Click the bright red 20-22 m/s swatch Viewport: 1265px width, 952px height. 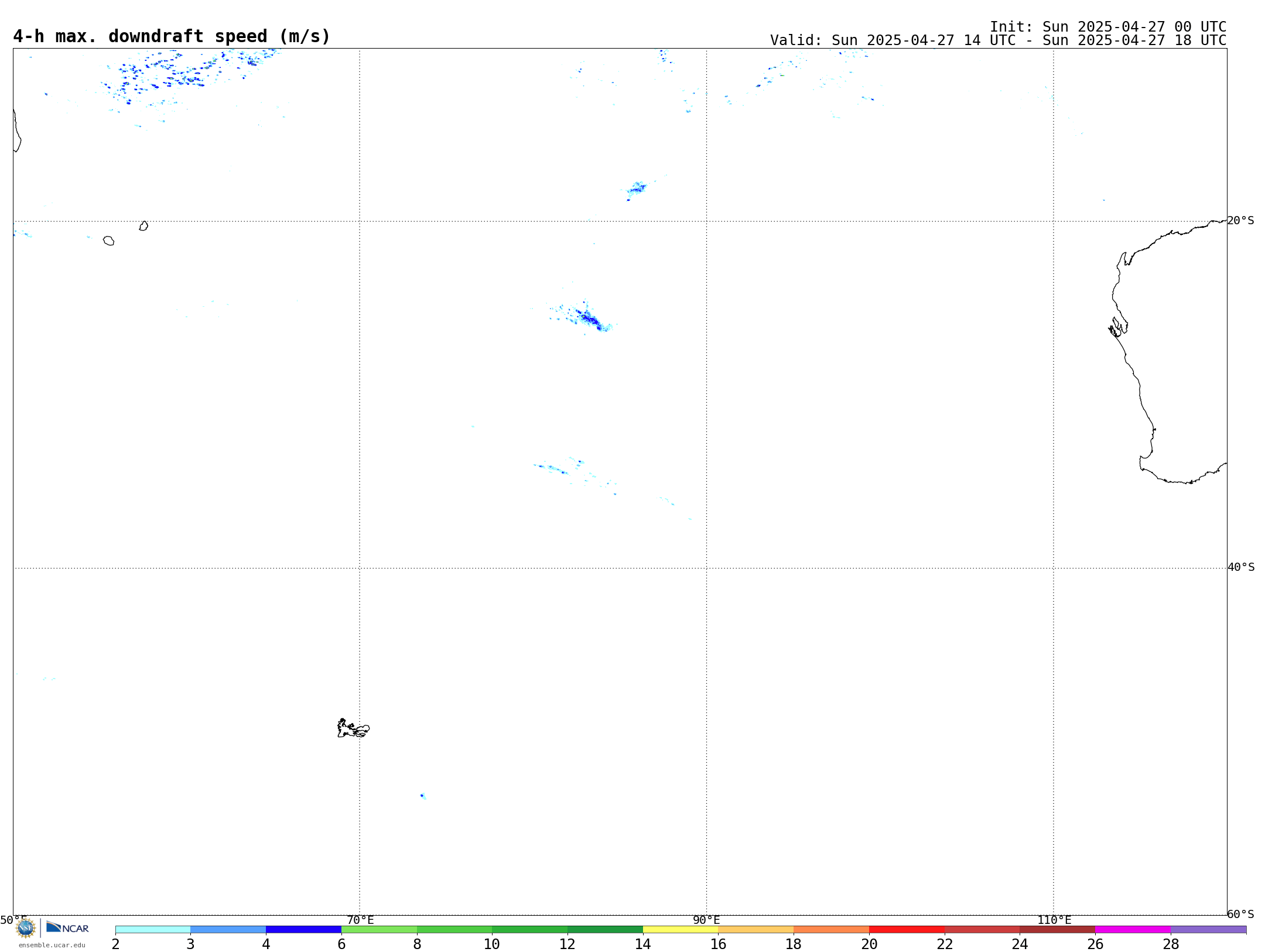(x=907, y=930)
